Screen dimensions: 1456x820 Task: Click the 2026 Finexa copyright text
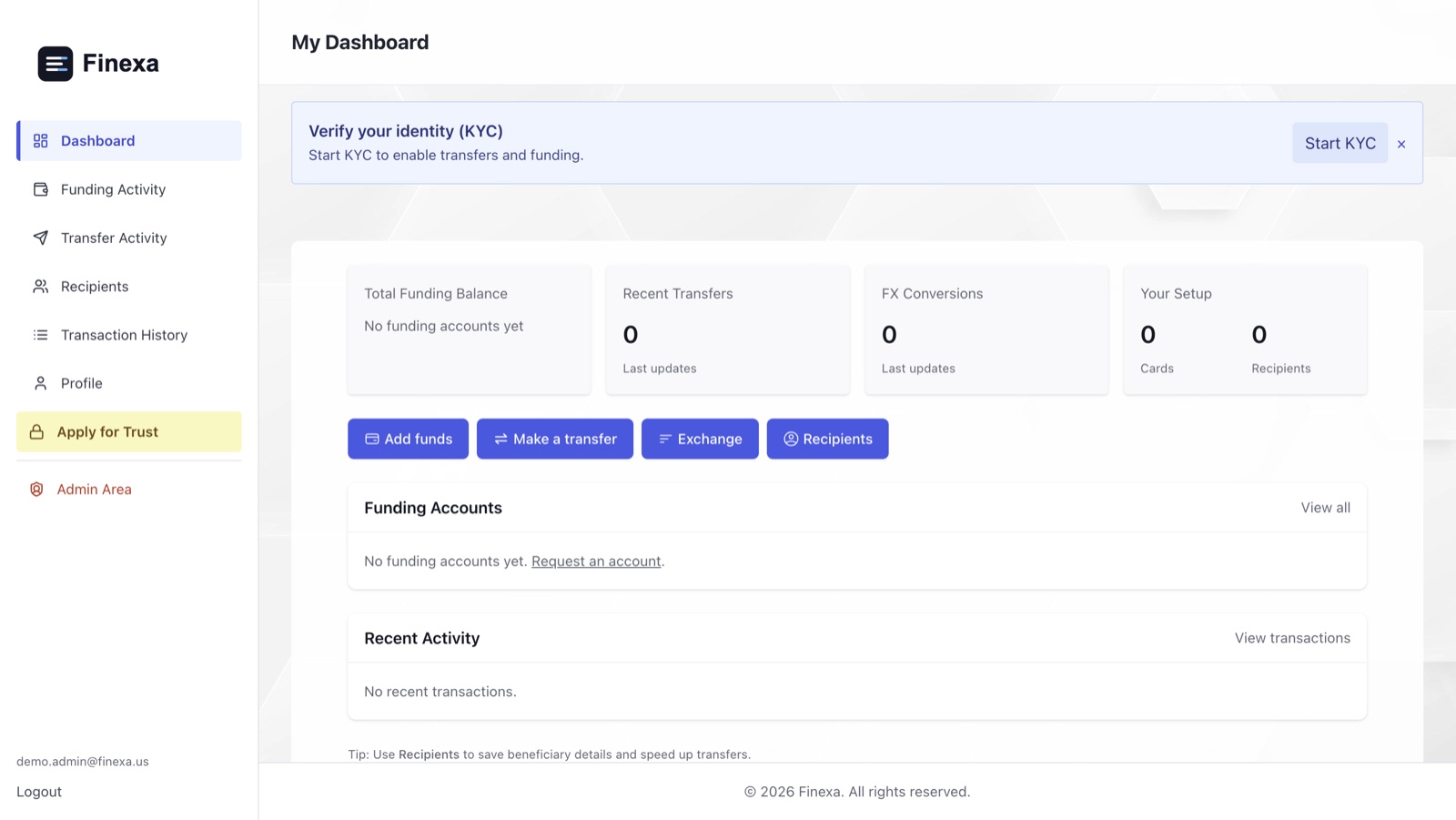point(857,792)
